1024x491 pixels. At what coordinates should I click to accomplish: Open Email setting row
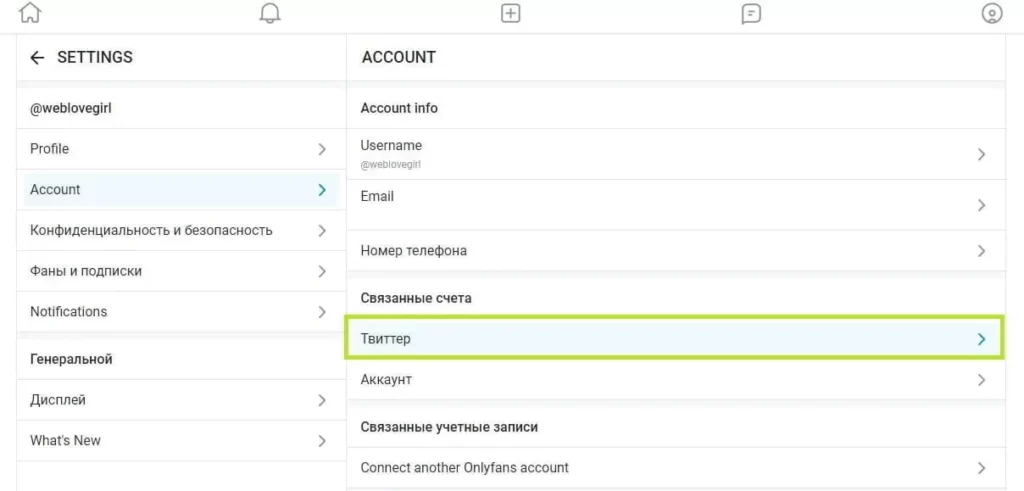(676, 204)
